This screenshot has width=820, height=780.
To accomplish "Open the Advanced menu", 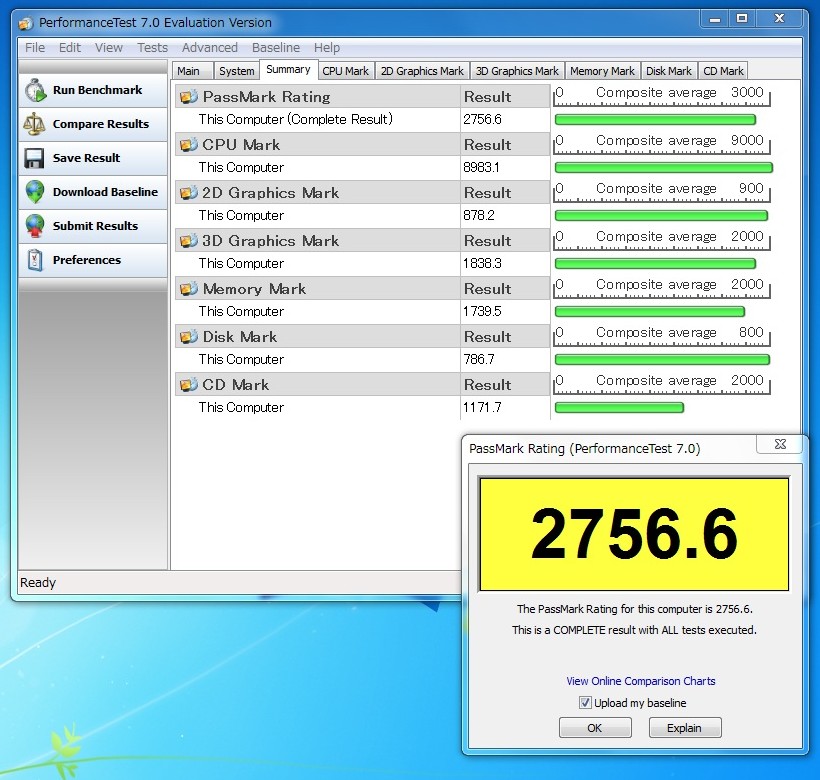I will pyautogui.click(x=210, y=48).
